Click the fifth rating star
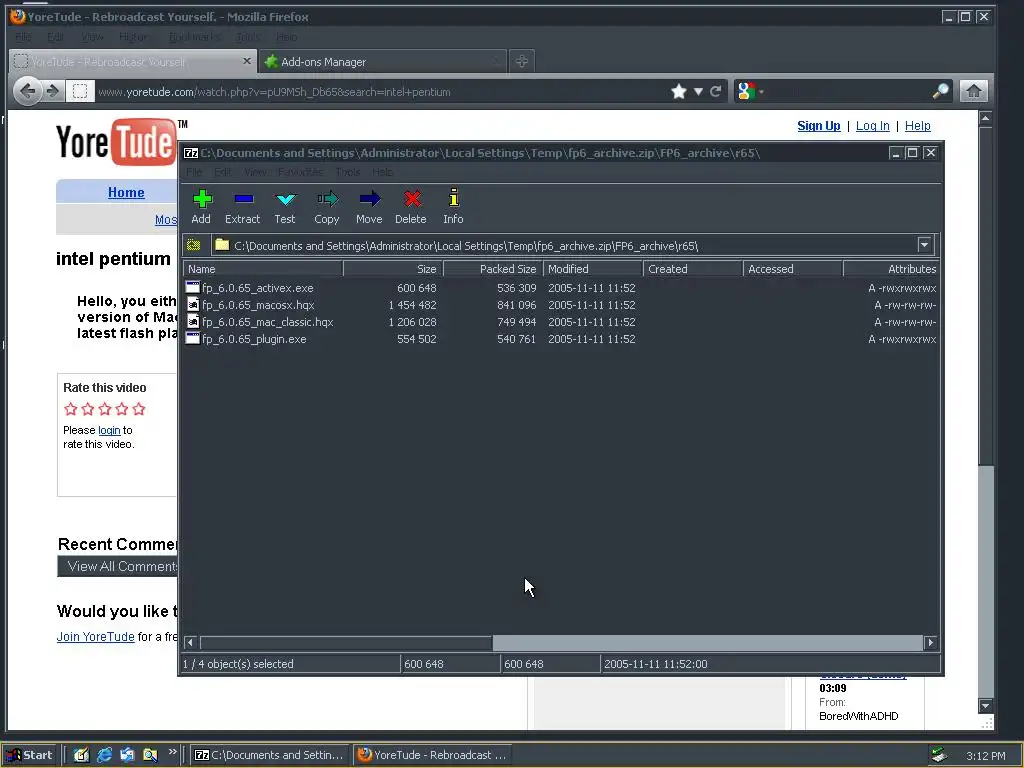The width and height of the screenshot is (1024, 768). (138, 409)
